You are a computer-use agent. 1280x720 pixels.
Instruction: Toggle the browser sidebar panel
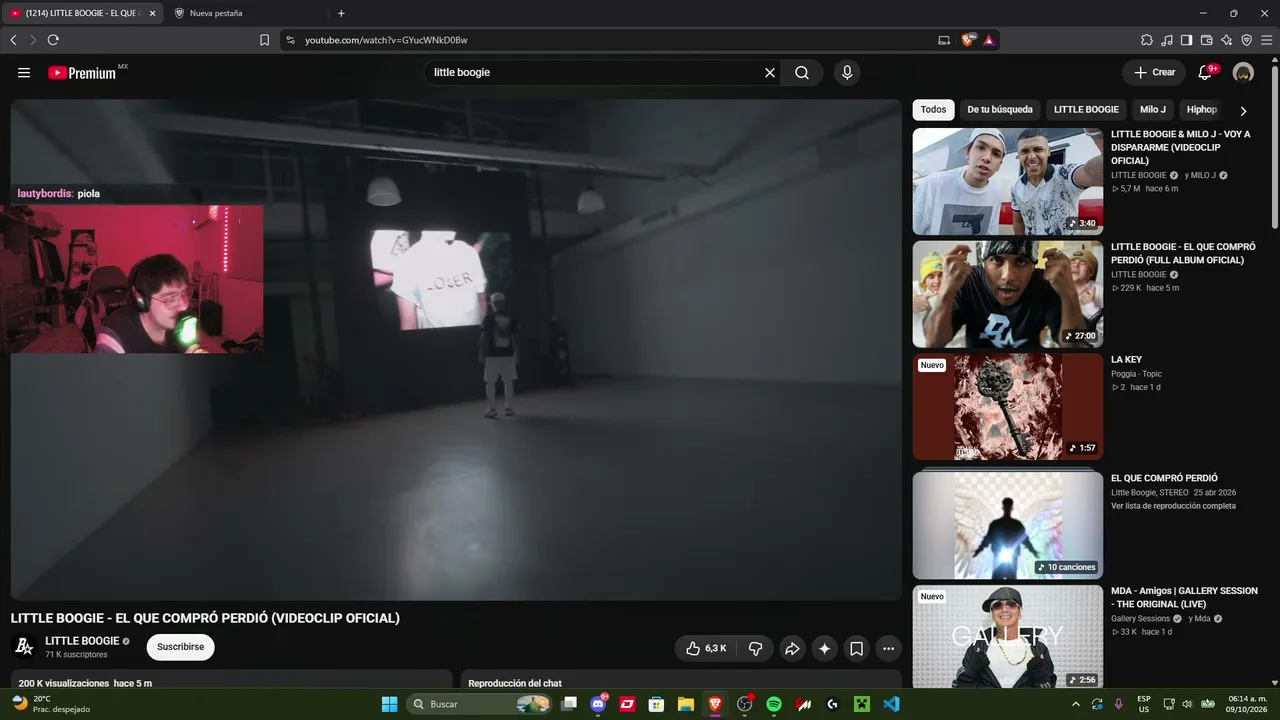pos(1186,40)
